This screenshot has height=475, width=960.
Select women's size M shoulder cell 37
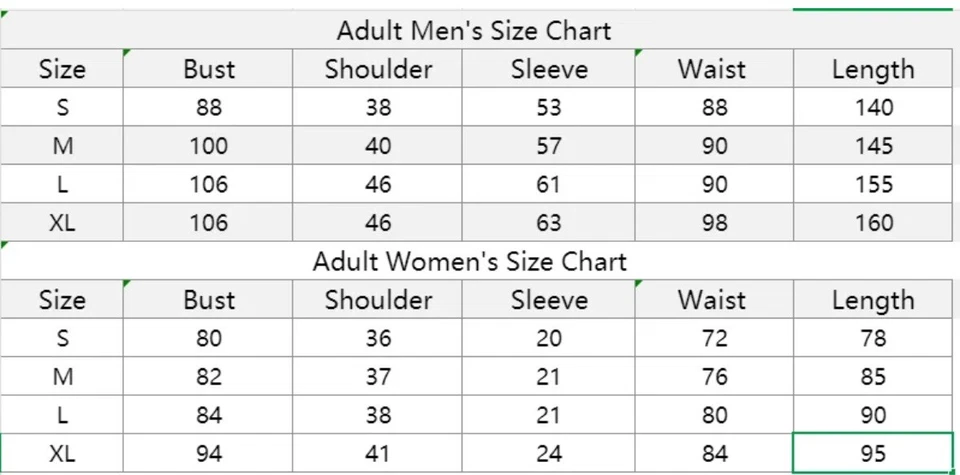378,377
